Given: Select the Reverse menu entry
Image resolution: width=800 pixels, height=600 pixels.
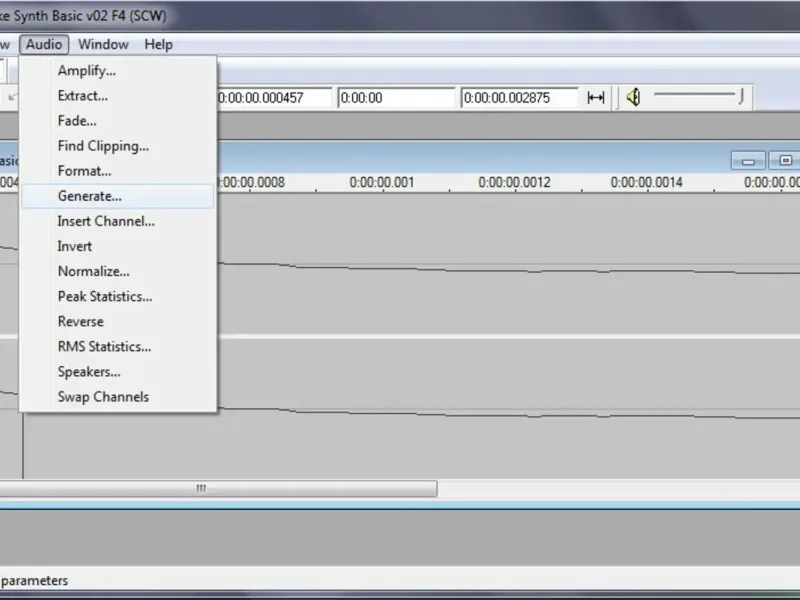Looking at the screenshot, I should pos(118,321).
